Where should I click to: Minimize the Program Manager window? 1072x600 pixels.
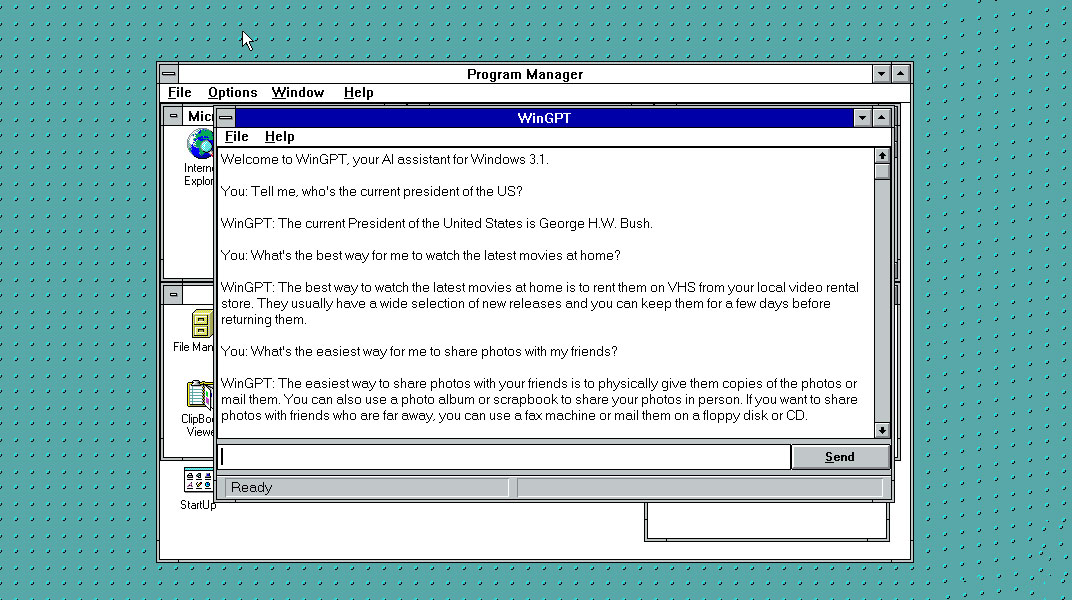pyautogui.click(x=881, y=74)
